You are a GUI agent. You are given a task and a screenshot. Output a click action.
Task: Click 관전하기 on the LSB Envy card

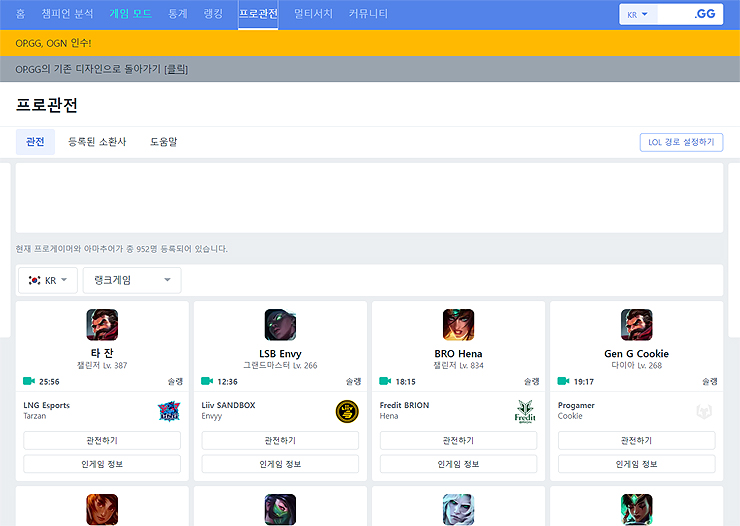[x=280, y=440]
